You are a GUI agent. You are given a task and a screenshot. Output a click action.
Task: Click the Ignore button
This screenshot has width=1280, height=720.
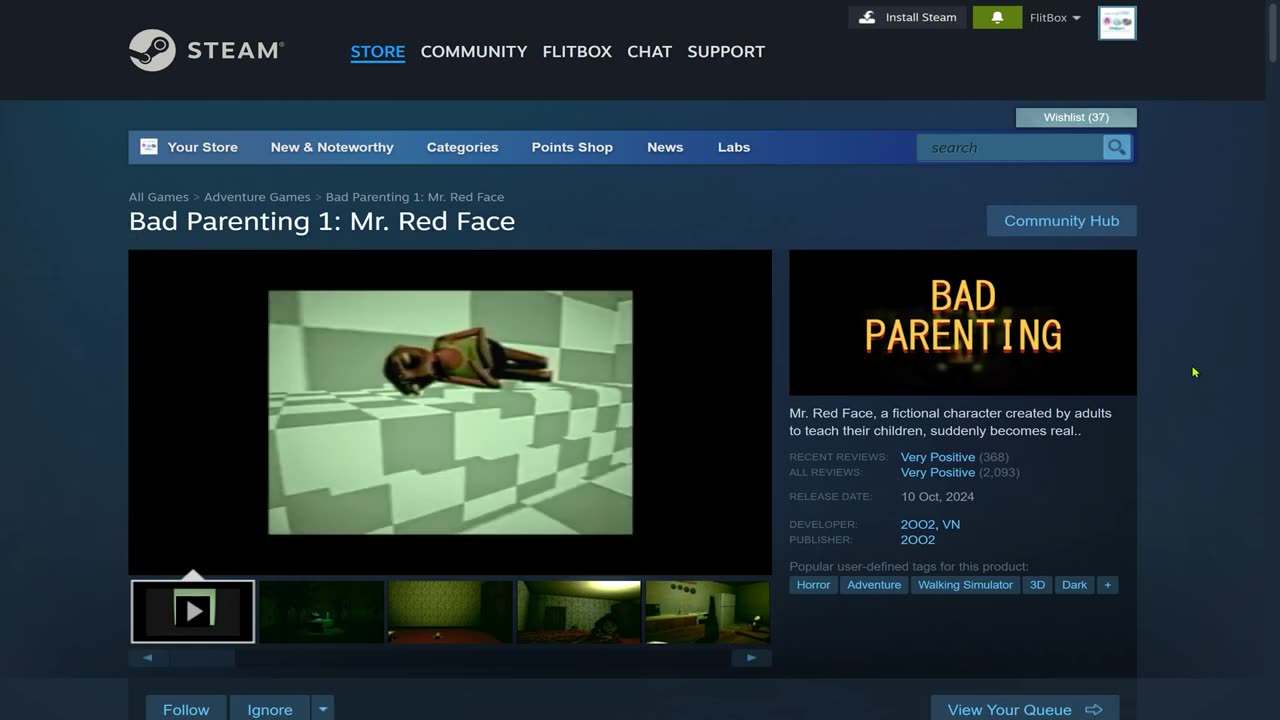click(x=270, y=709)
